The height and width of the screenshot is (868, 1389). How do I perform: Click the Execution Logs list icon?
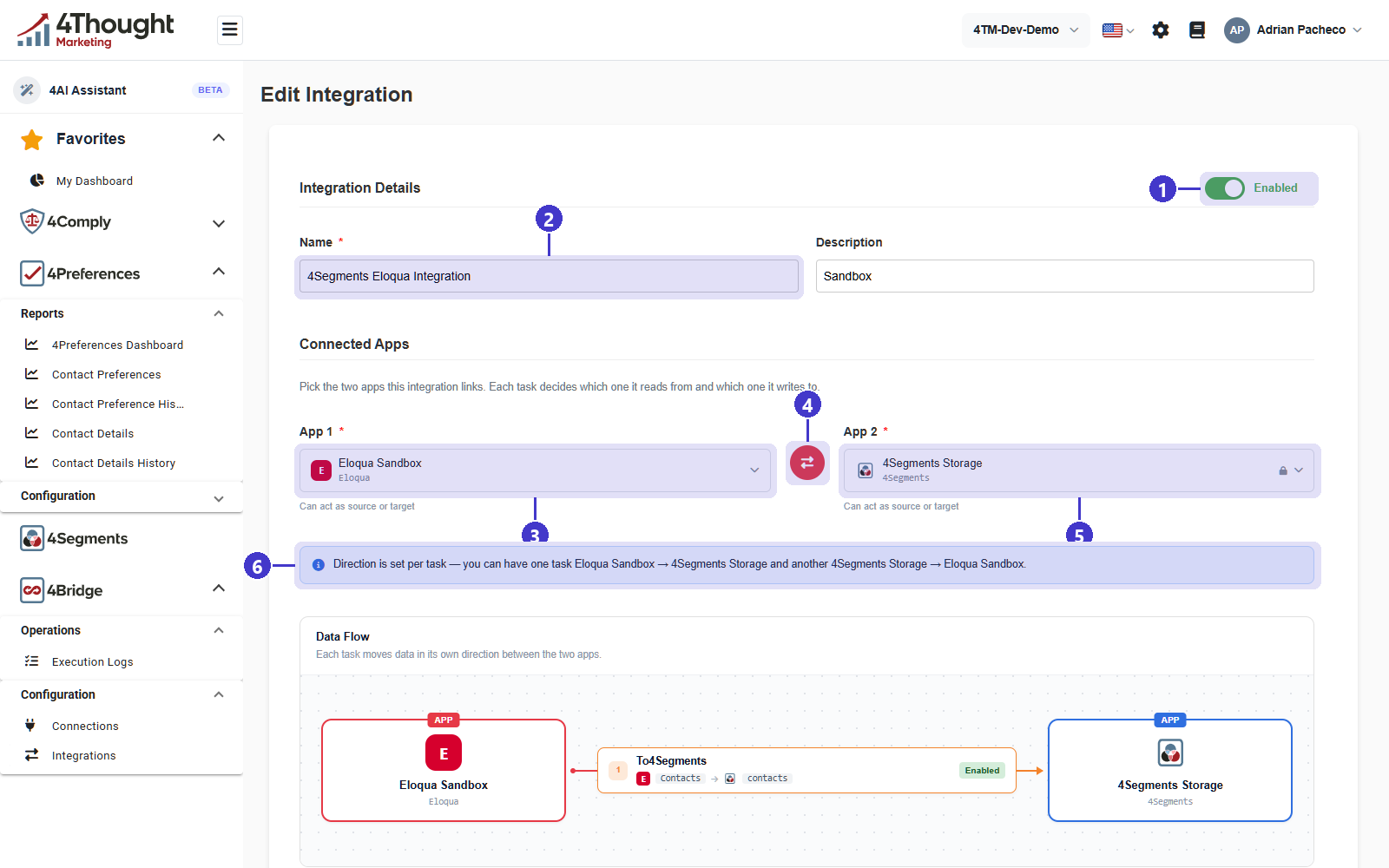pos(31,661)
